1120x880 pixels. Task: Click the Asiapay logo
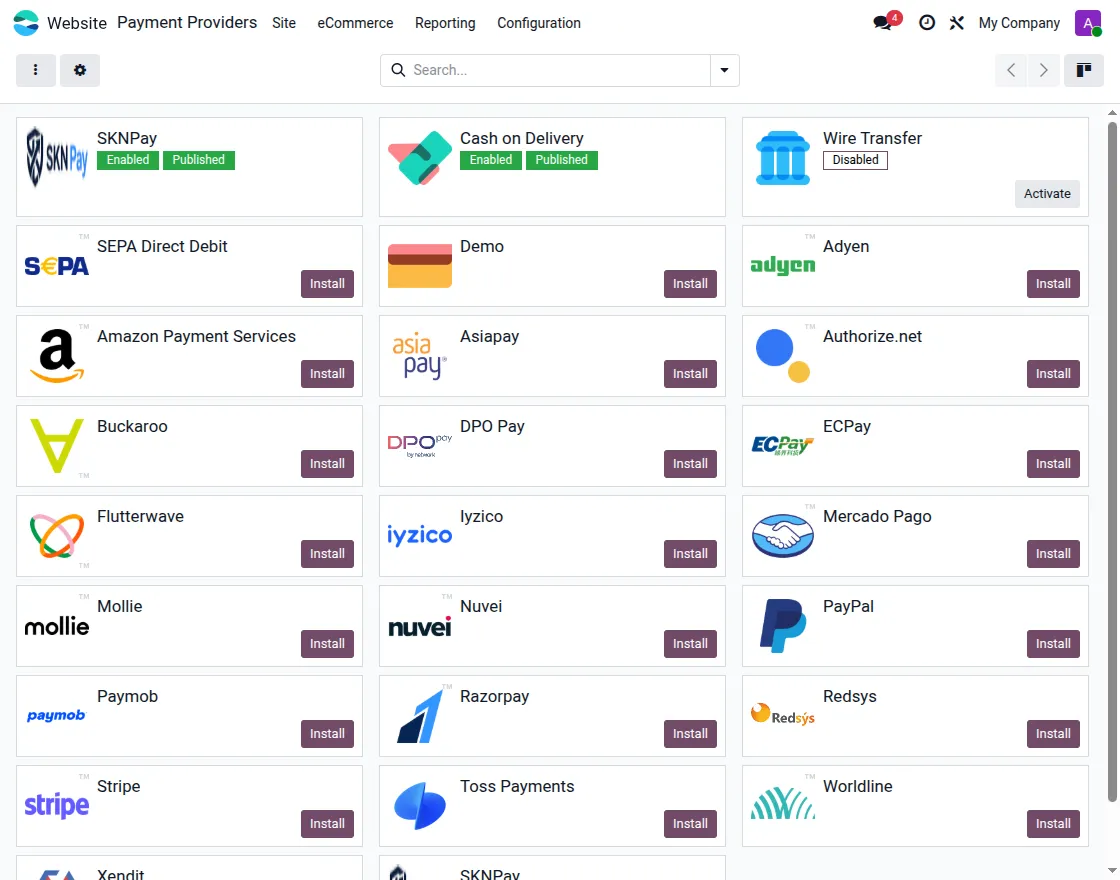[420, 356]
